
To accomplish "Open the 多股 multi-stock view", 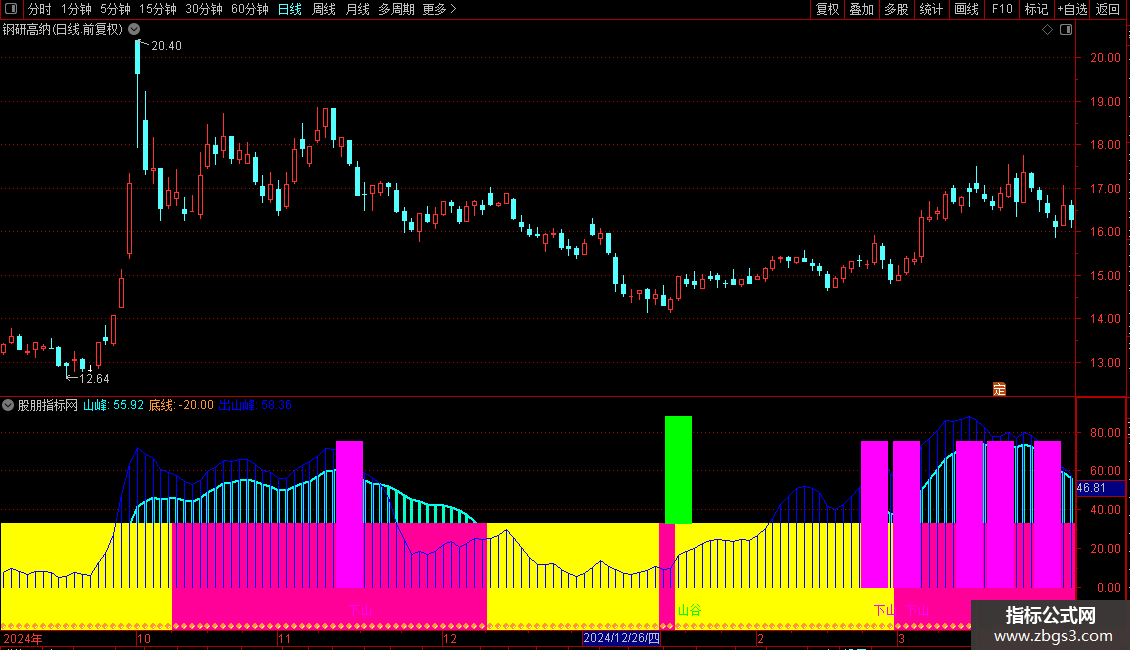I will (x=897, y=9).
